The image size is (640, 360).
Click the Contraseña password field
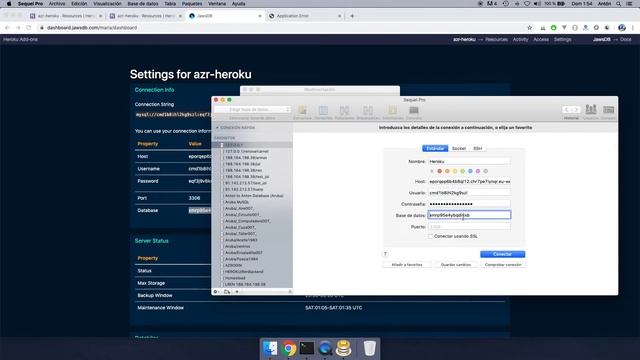point(469,204)
